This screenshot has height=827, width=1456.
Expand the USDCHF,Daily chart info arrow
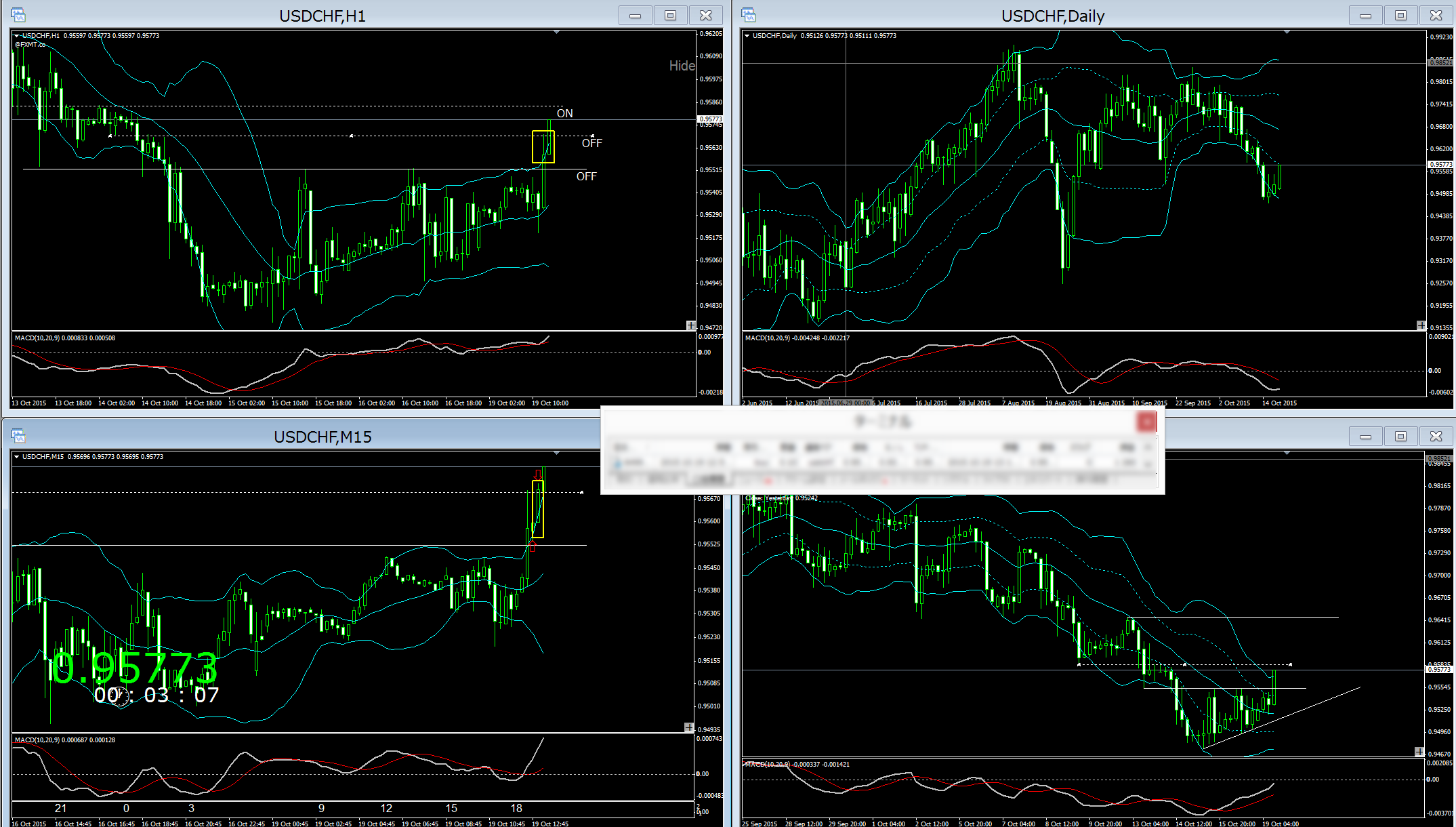pyautogui.click(x=747, y=35)
